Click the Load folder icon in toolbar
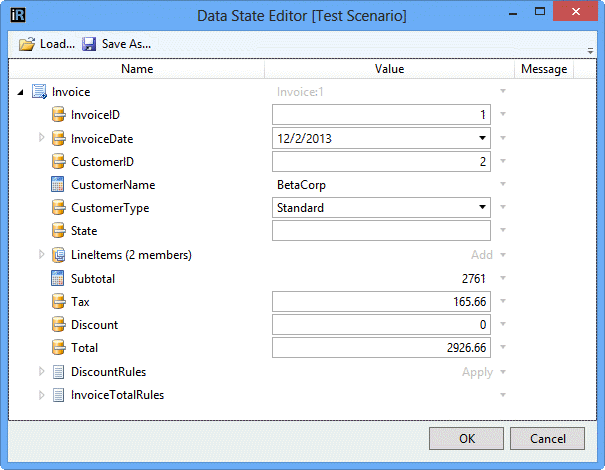Screen dimensions: 605x470 coord(27,44)
